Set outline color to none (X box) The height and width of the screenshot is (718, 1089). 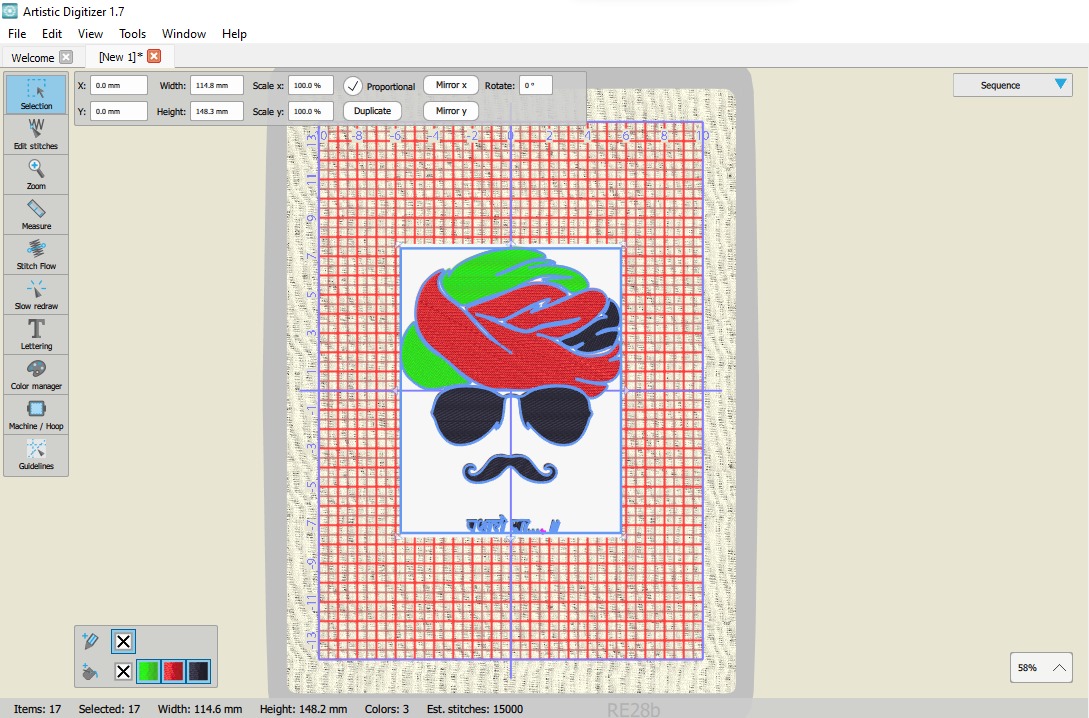coord(123,641)
